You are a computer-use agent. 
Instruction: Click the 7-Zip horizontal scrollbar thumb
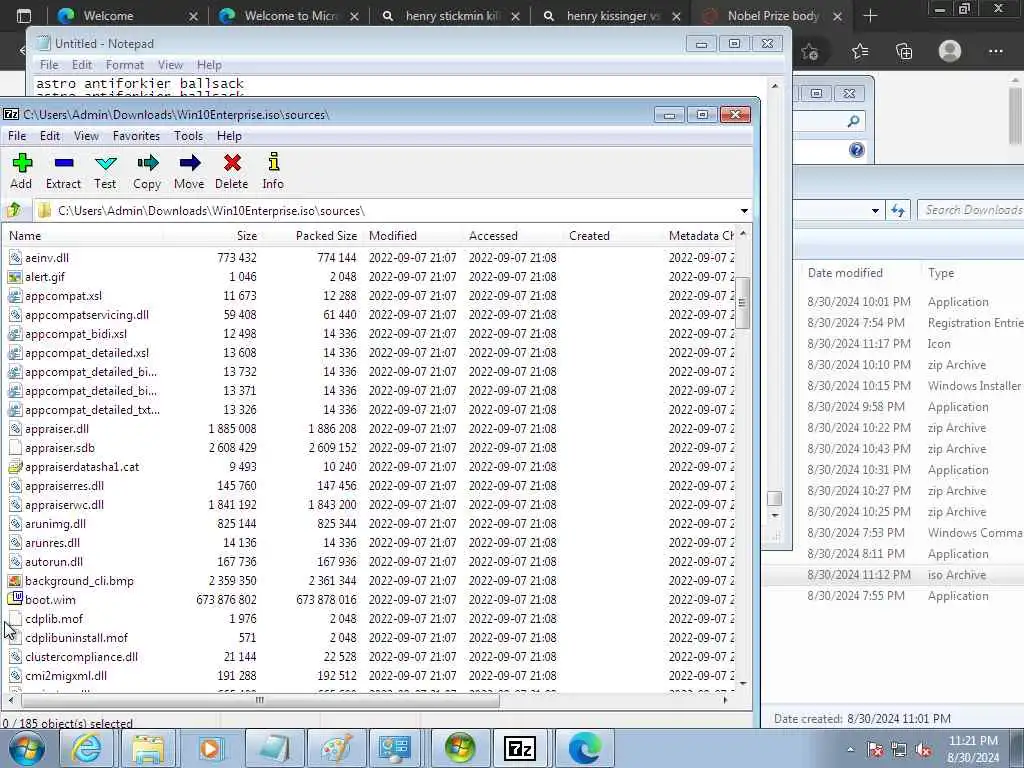tap(260, 700)
